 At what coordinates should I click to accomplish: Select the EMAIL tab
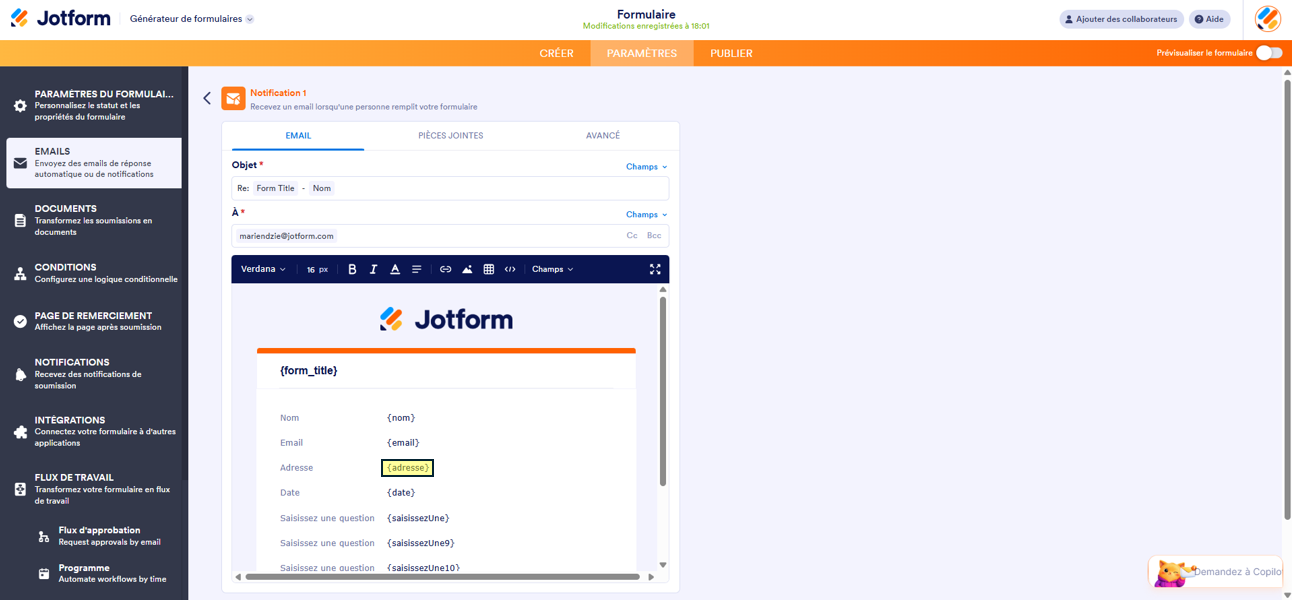(x=298, y=136)
